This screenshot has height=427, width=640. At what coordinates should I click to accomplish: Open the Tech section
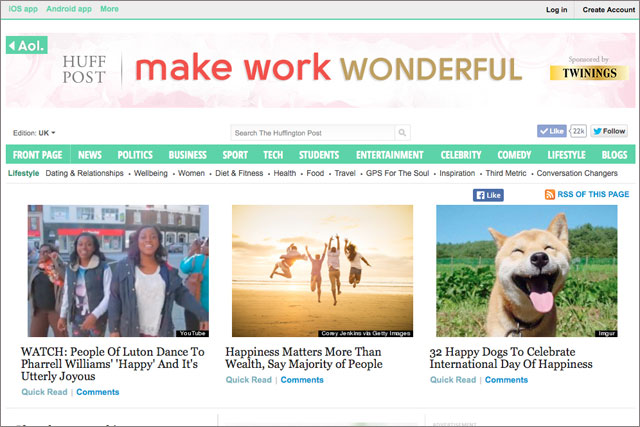click(x=273, y=155)
